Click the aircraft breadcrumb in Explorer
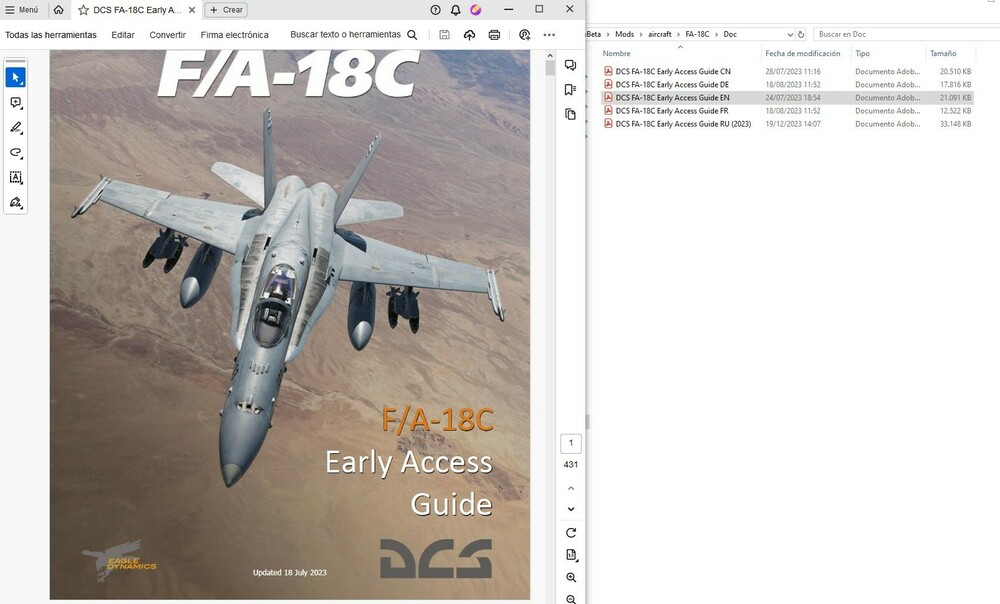The height and width of the screenshot is (604, 1000). click(x=659, y=34)
